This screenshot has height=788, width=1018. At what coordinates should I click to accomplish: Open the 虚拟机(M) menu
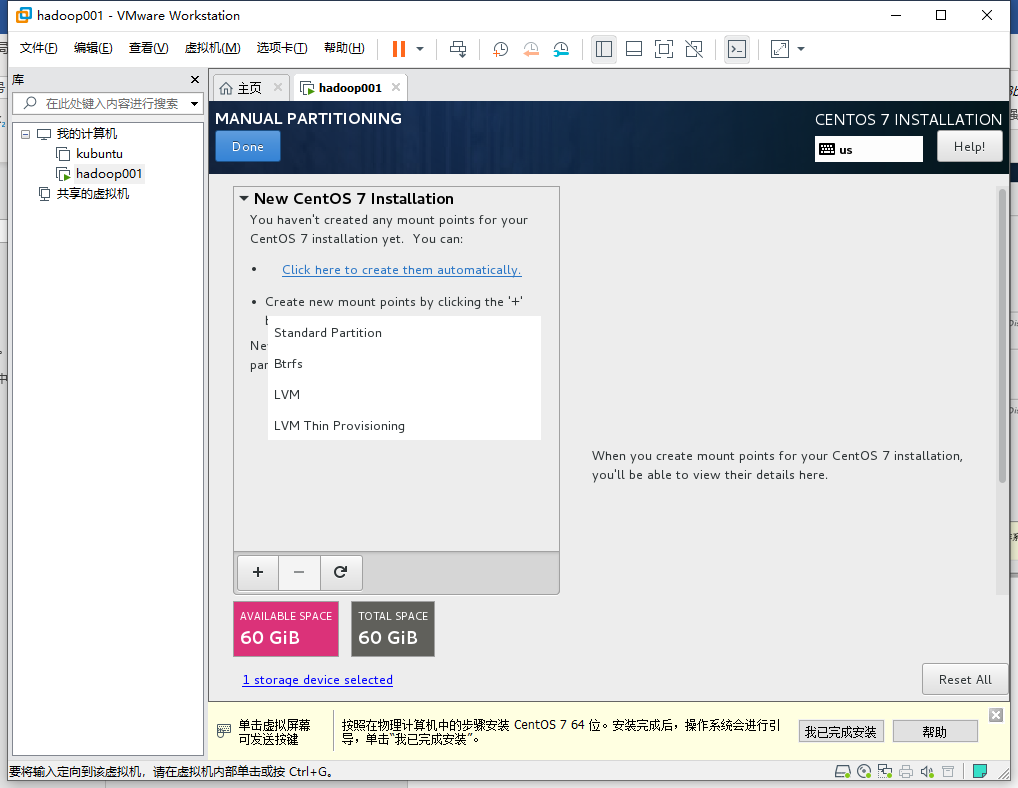(212, 48)
